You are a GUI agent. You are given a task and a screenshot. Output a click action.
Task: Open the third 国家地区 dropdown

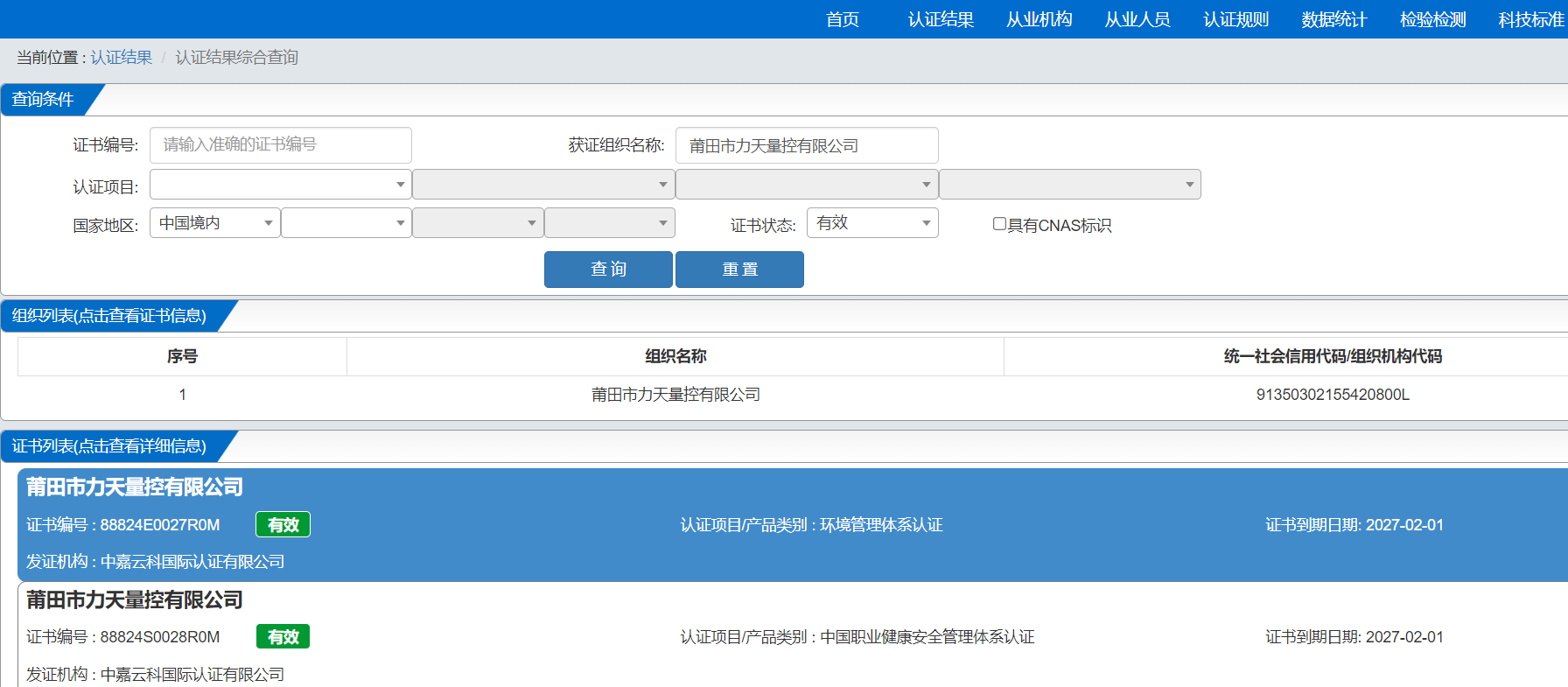pyautogui.click(x=478, y=223)
